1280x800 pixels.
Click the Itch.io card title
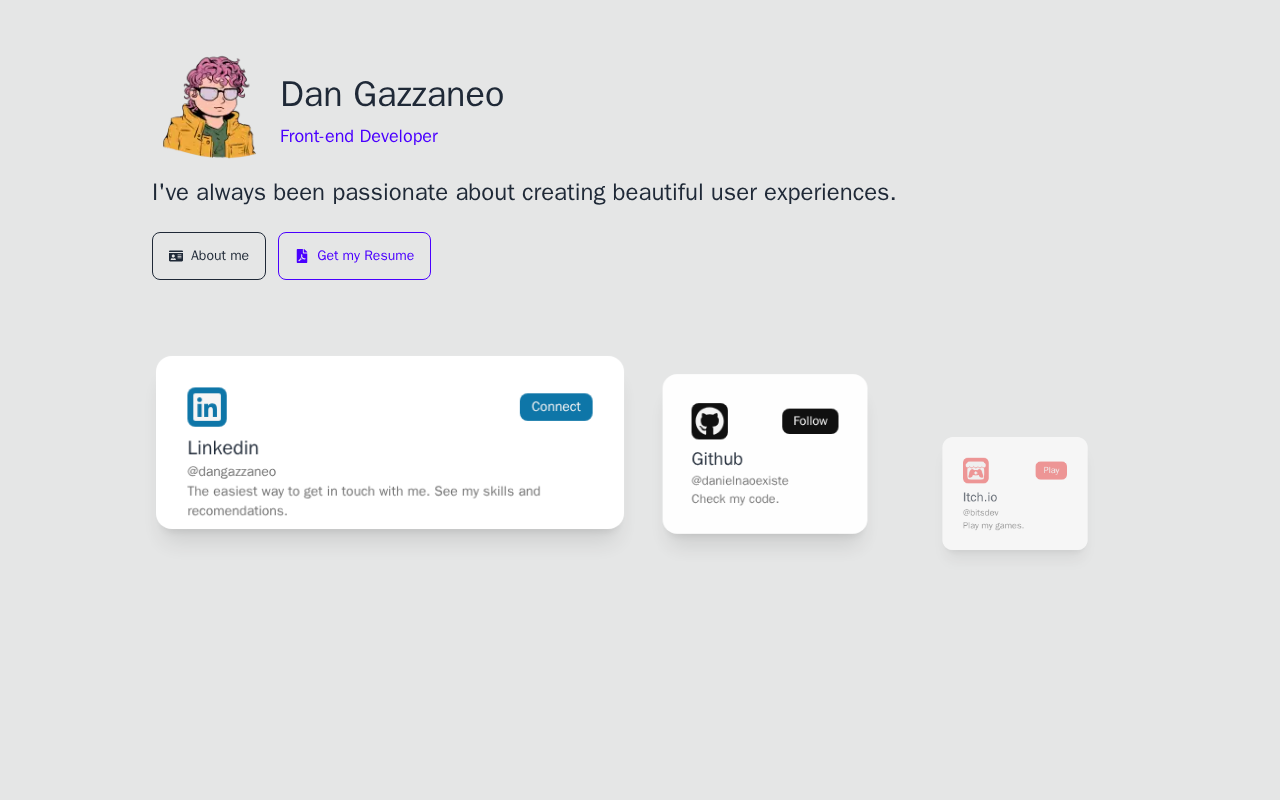pyautogui.click(x=980, y=497)
